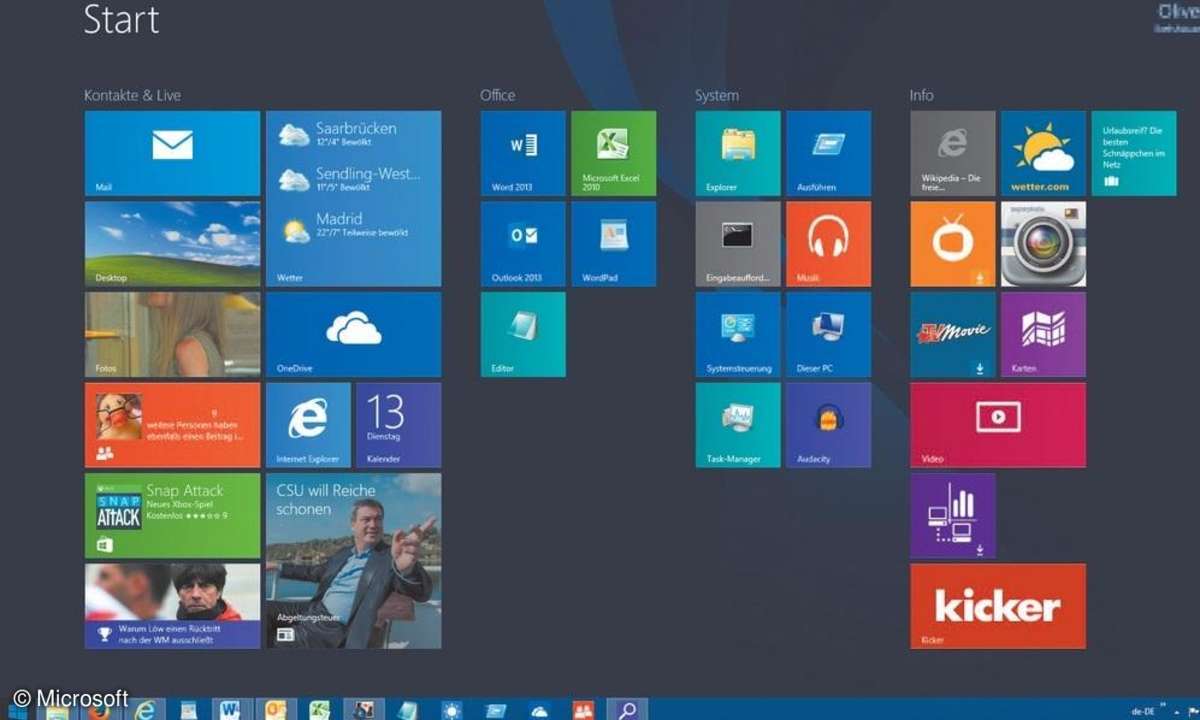Click the 'Info' group heading
The height and width of the screenshot is (720, 1200).
921,95
